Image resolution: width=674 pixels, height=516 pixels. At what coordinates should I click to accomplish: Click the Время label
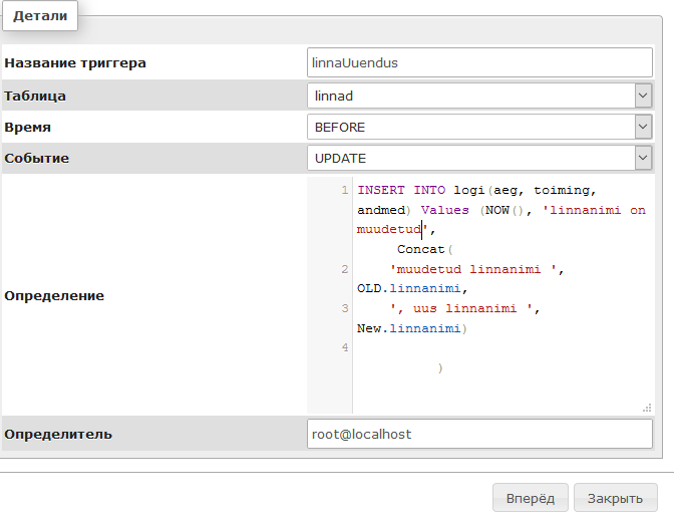pos(28,127)
